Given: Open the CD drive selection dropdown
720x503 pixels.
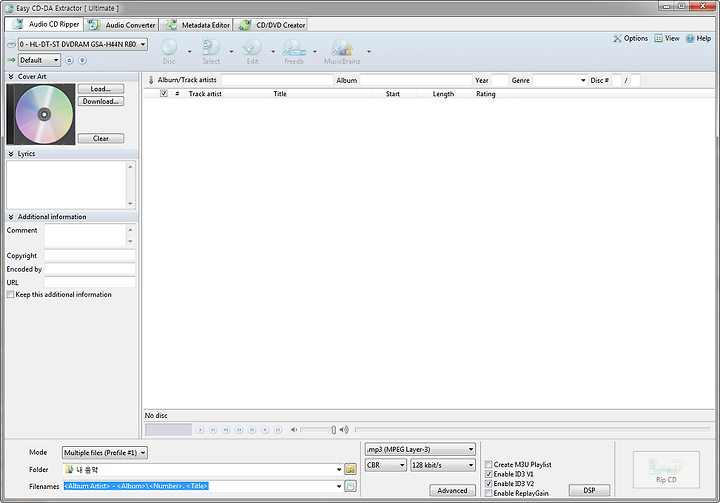Looking at the screenshot, I should (x=83, y=44).
